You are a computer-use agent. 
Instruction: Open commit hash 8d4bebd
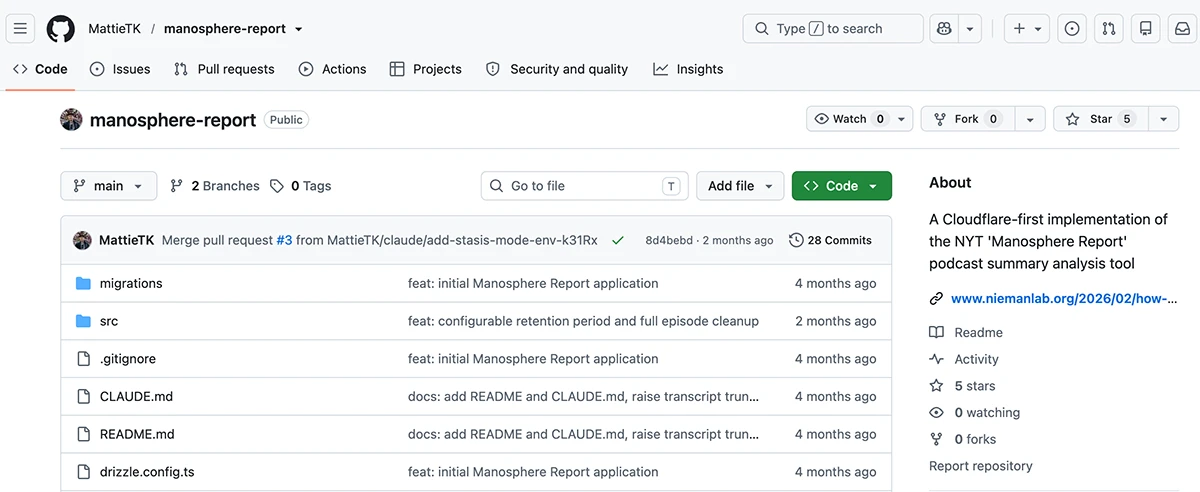(669, 240)
